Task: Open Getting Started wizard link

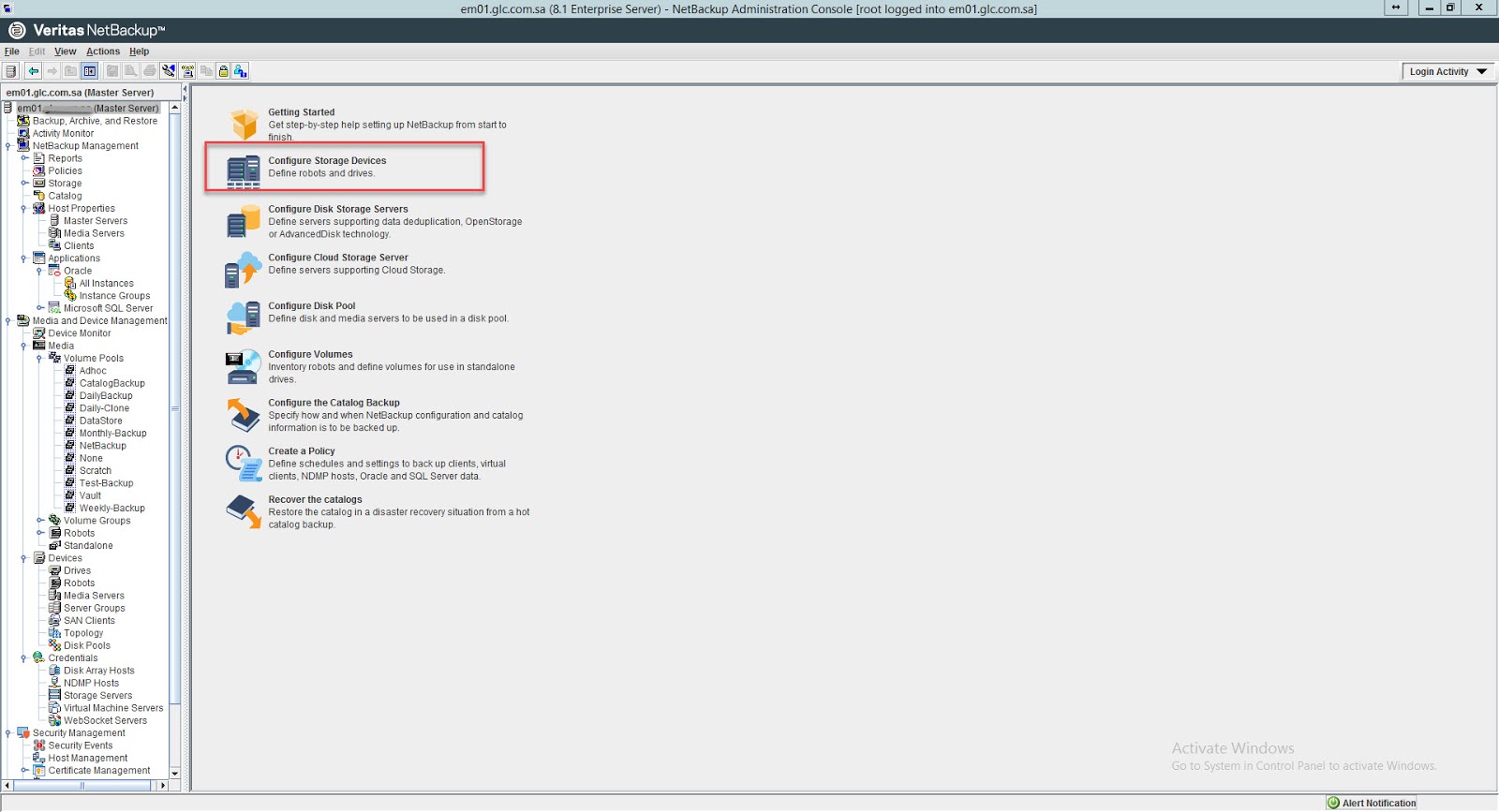Action: tap(302, 112)
